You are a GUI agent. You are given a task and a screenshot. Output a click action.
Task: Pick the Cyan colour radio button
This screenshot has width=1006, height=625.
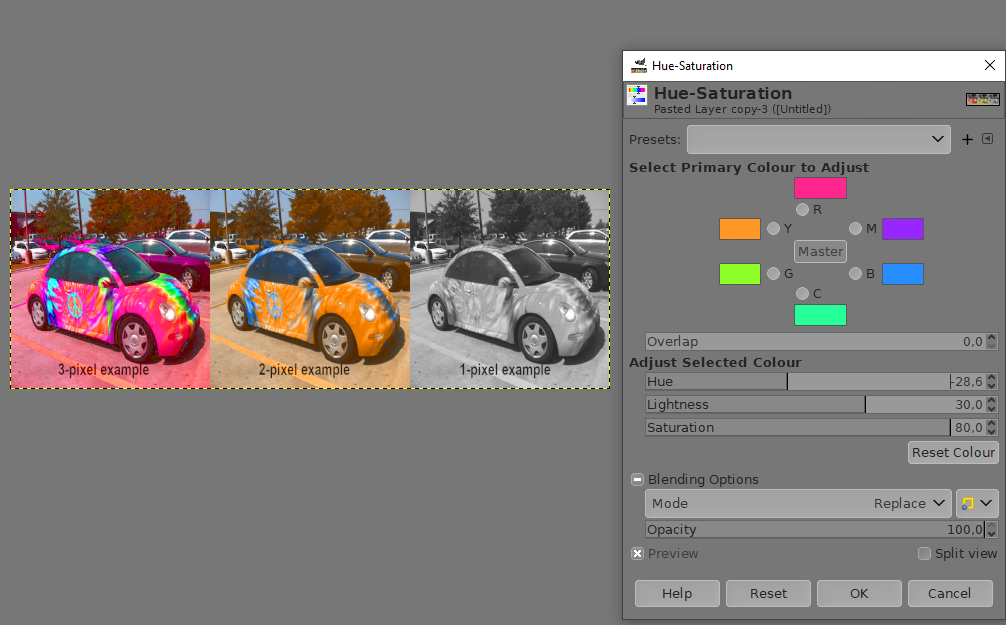click(802, 293)
